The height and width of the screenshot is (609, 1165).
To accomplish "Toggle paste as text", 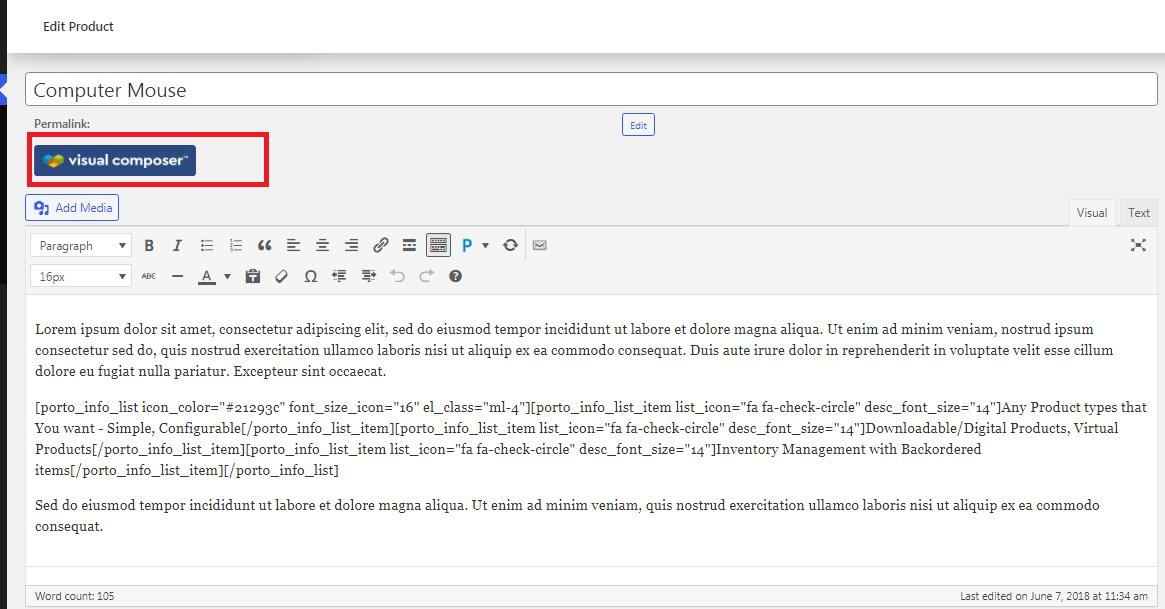I will (253, 276).
